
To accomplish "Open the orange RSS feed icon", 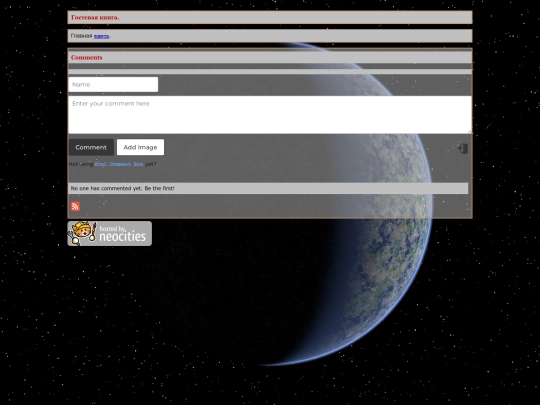I will [75, 206].
